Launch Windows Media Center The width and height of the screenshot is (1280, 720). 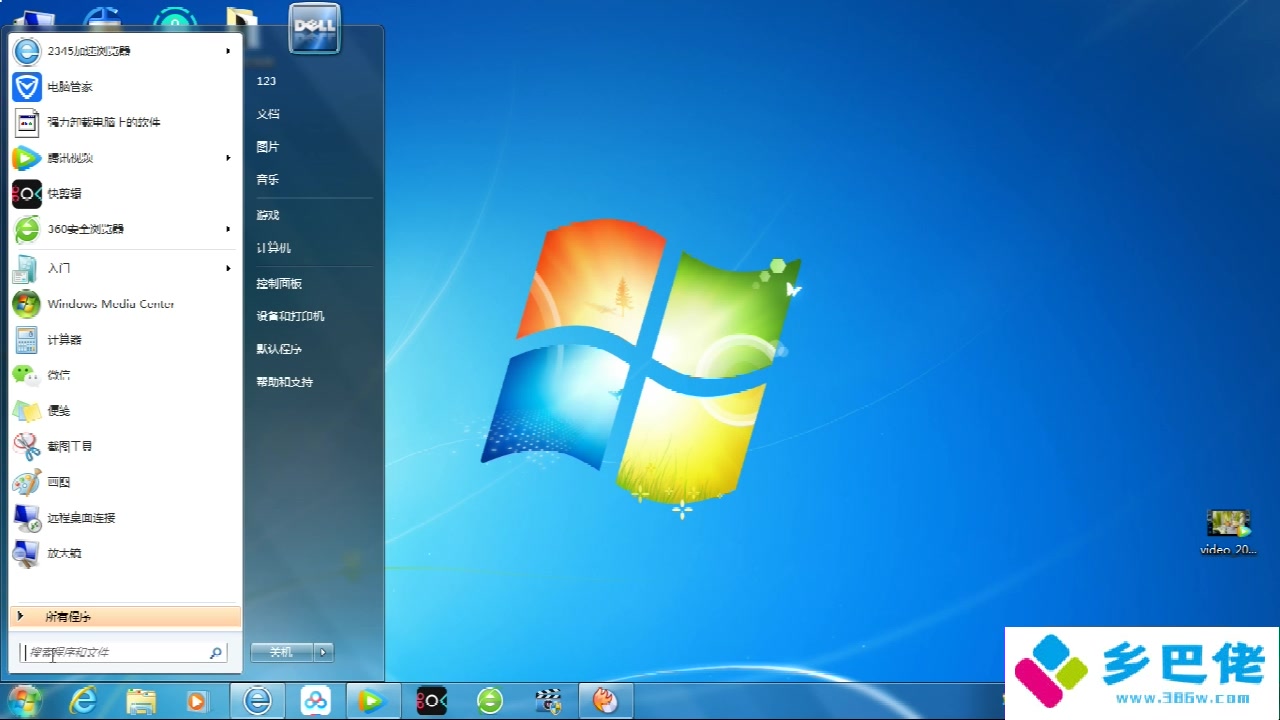click(125, 304)
